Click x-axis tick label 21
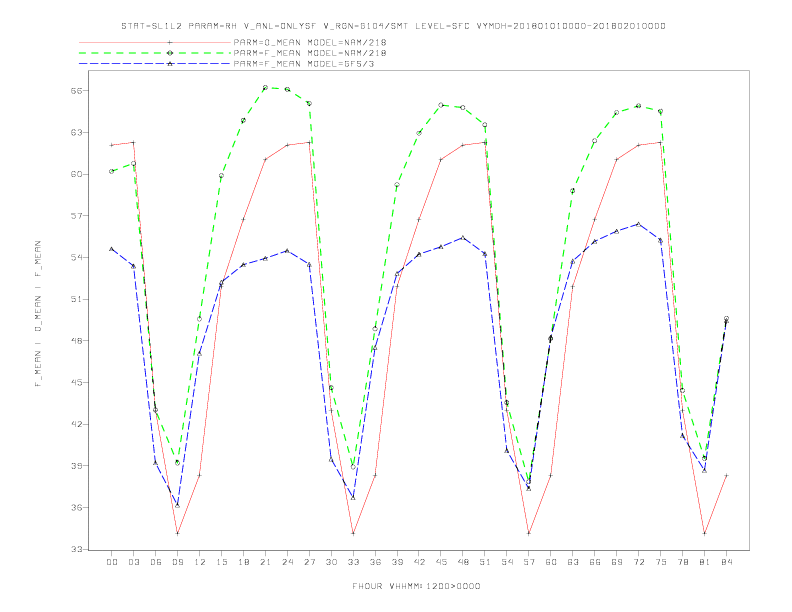This screenshot has width=792, height=612. coord(265,562)
